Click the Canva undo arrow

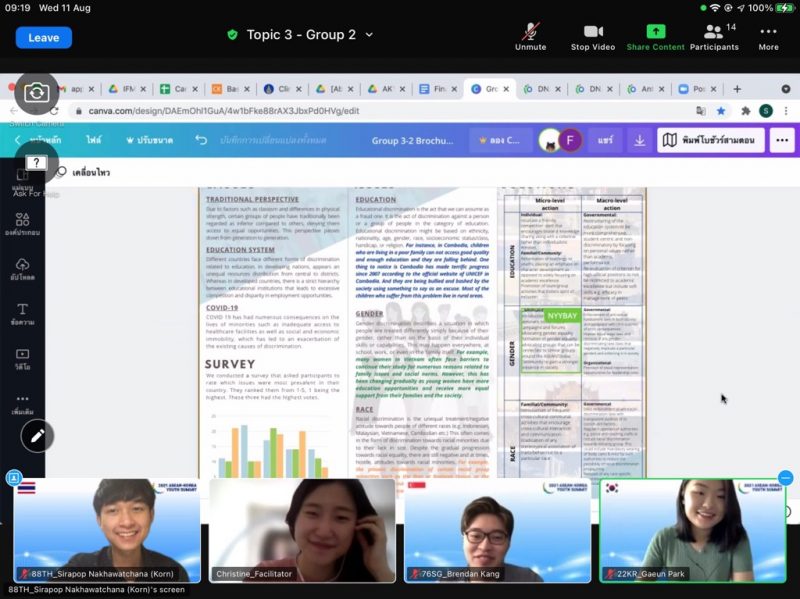pos(201,141)
